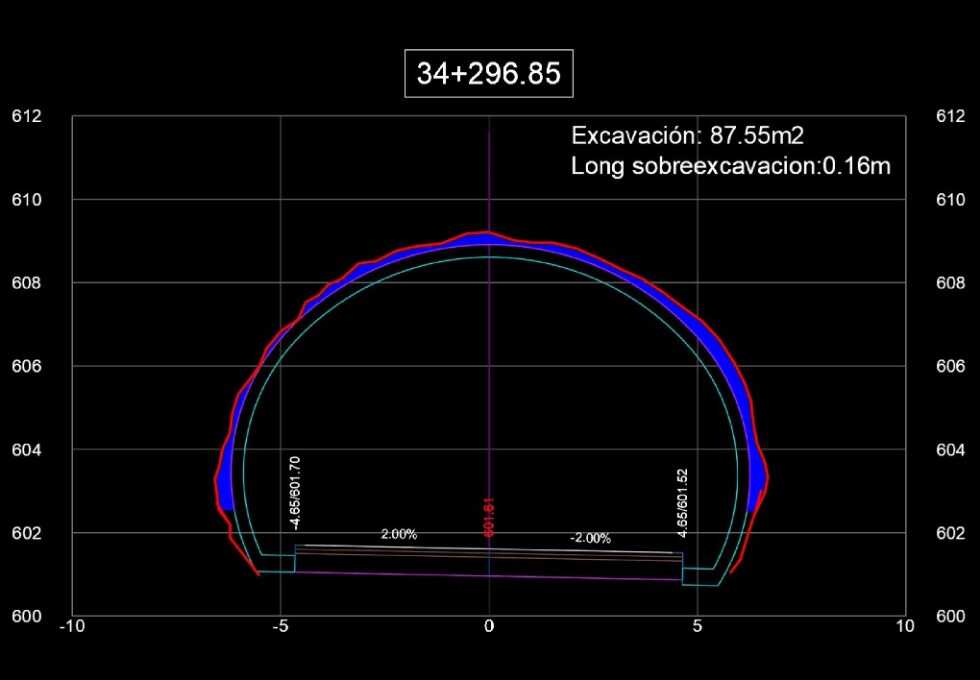Click the magenta vertical tunnel centerline
This screenshot has height=680, width=980.
pos(489,400)
